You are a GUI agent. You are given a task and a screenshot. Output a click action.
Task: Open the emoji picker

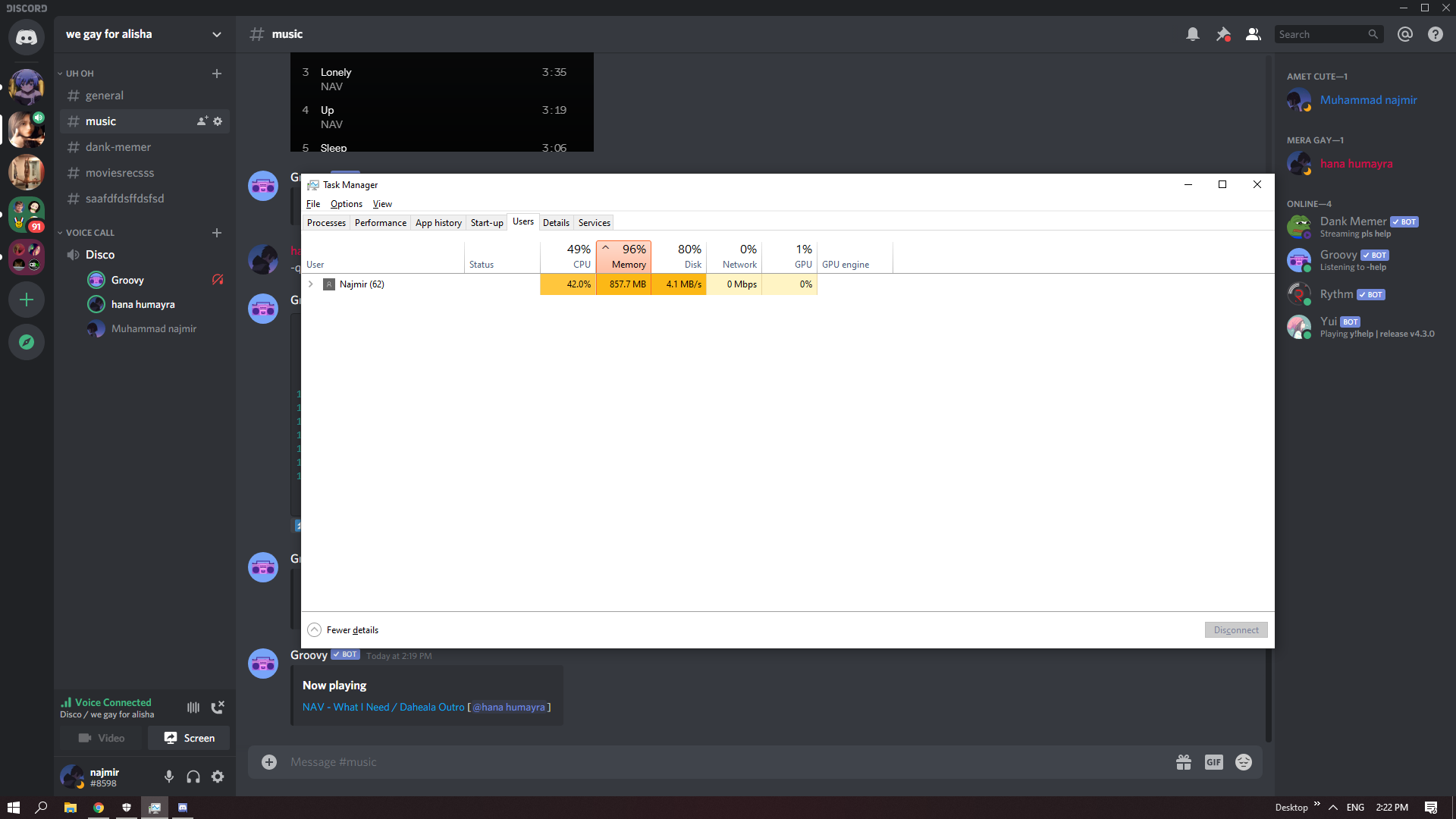(1244, 762)
